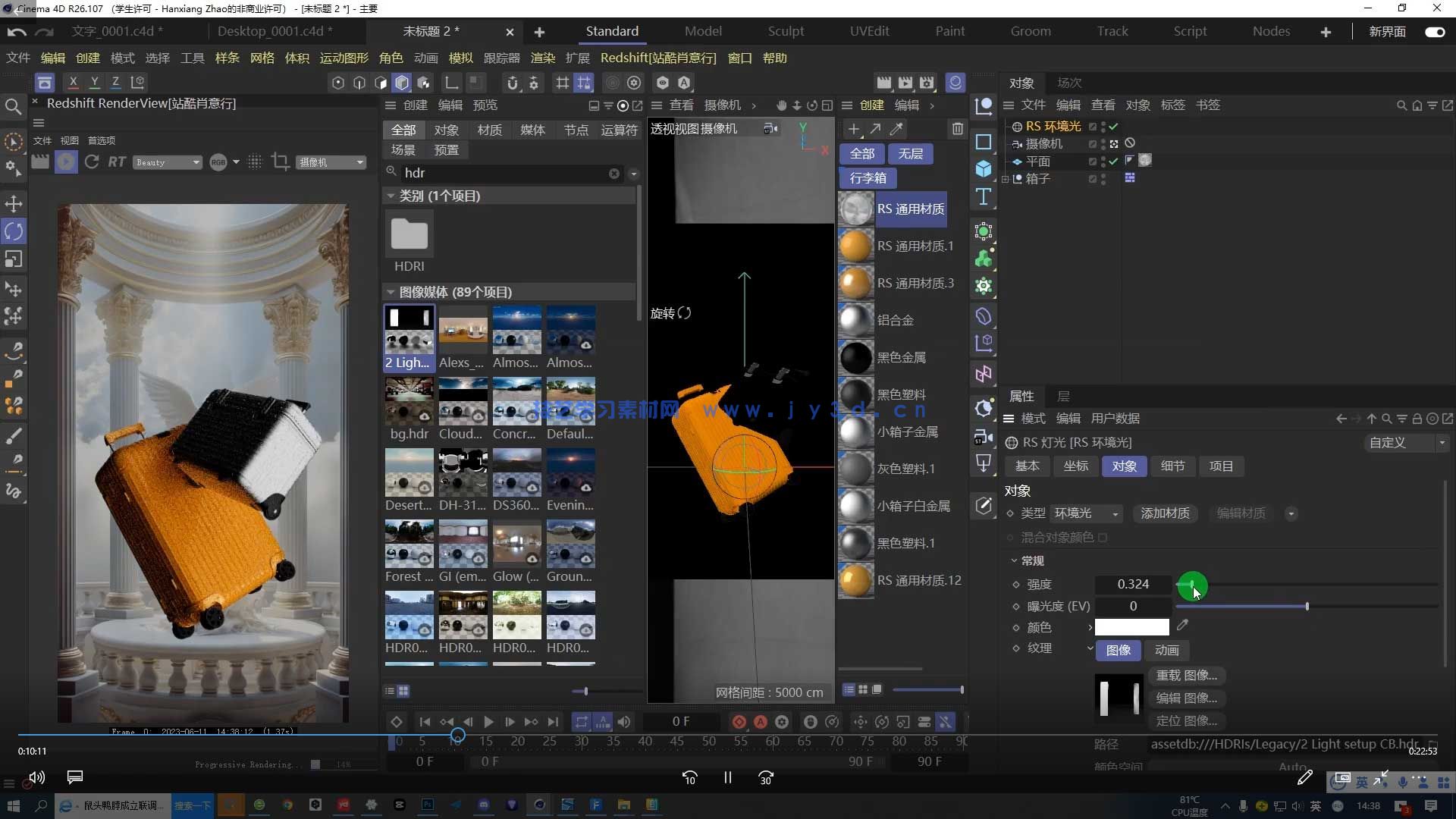
Task: Click the 重载 图像 button
Action: (1187, 675)
